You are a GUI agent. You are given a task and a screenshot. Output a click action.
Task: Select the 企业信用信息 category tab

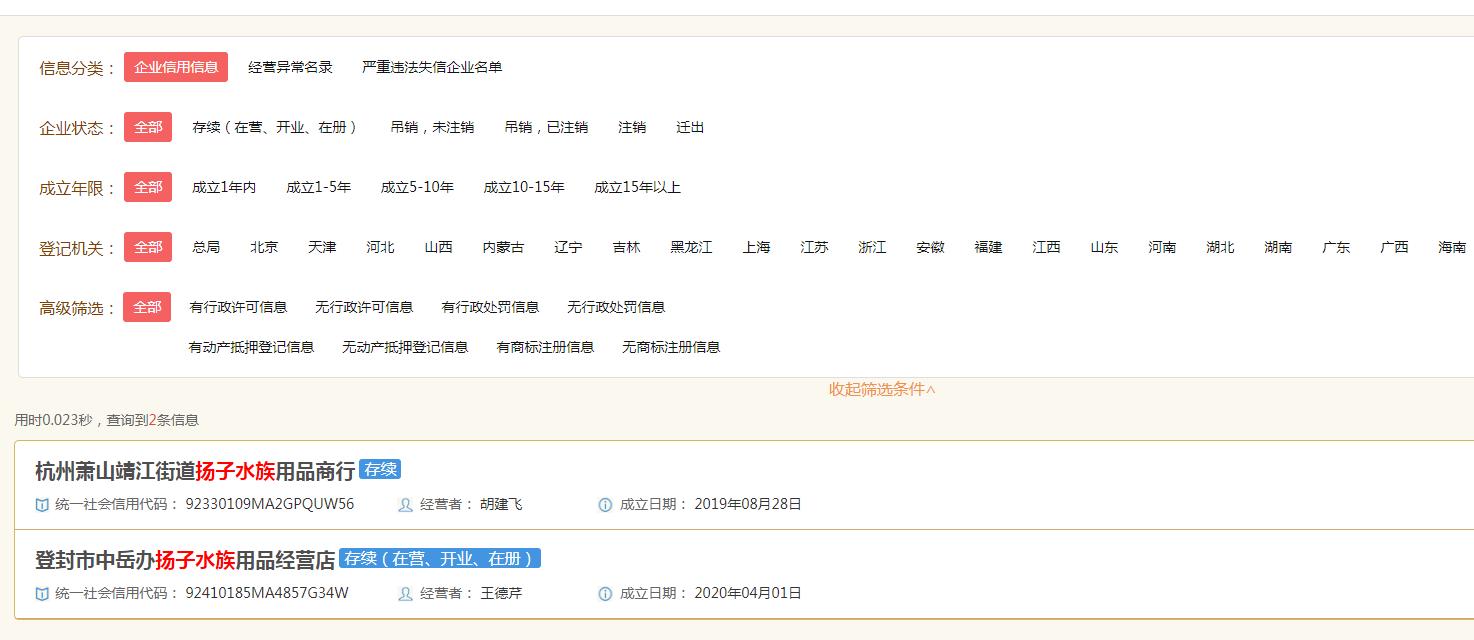pyautogui.click(x=176, y=67)
